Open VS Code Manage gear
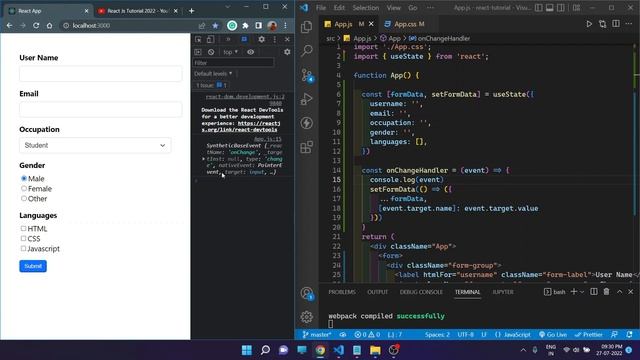Screen dimensions: 640x360 pos(307,316)
